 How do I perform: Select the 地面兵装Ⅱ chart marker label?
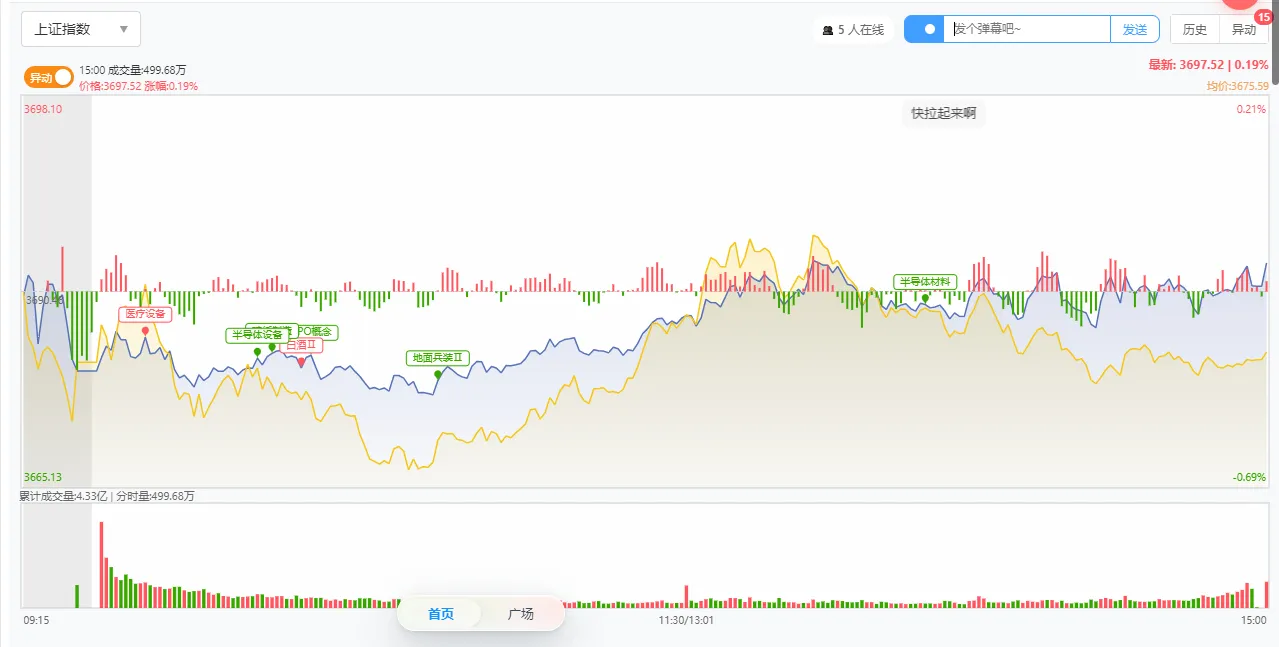tap(438, 357)
